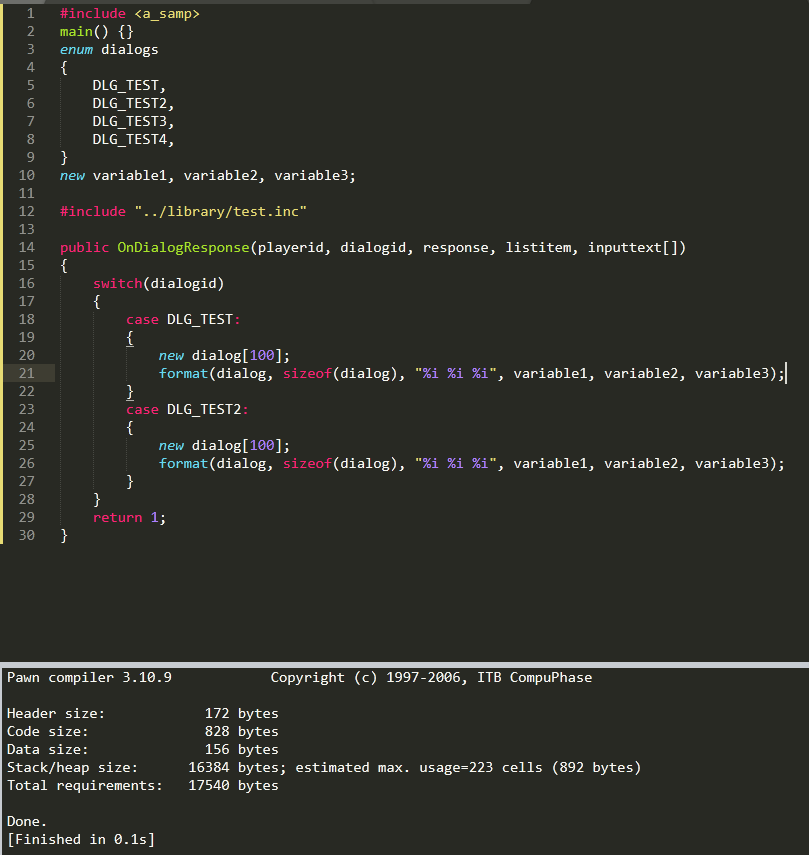Click 'new dialog[100];' on line 25

point(224,445)
